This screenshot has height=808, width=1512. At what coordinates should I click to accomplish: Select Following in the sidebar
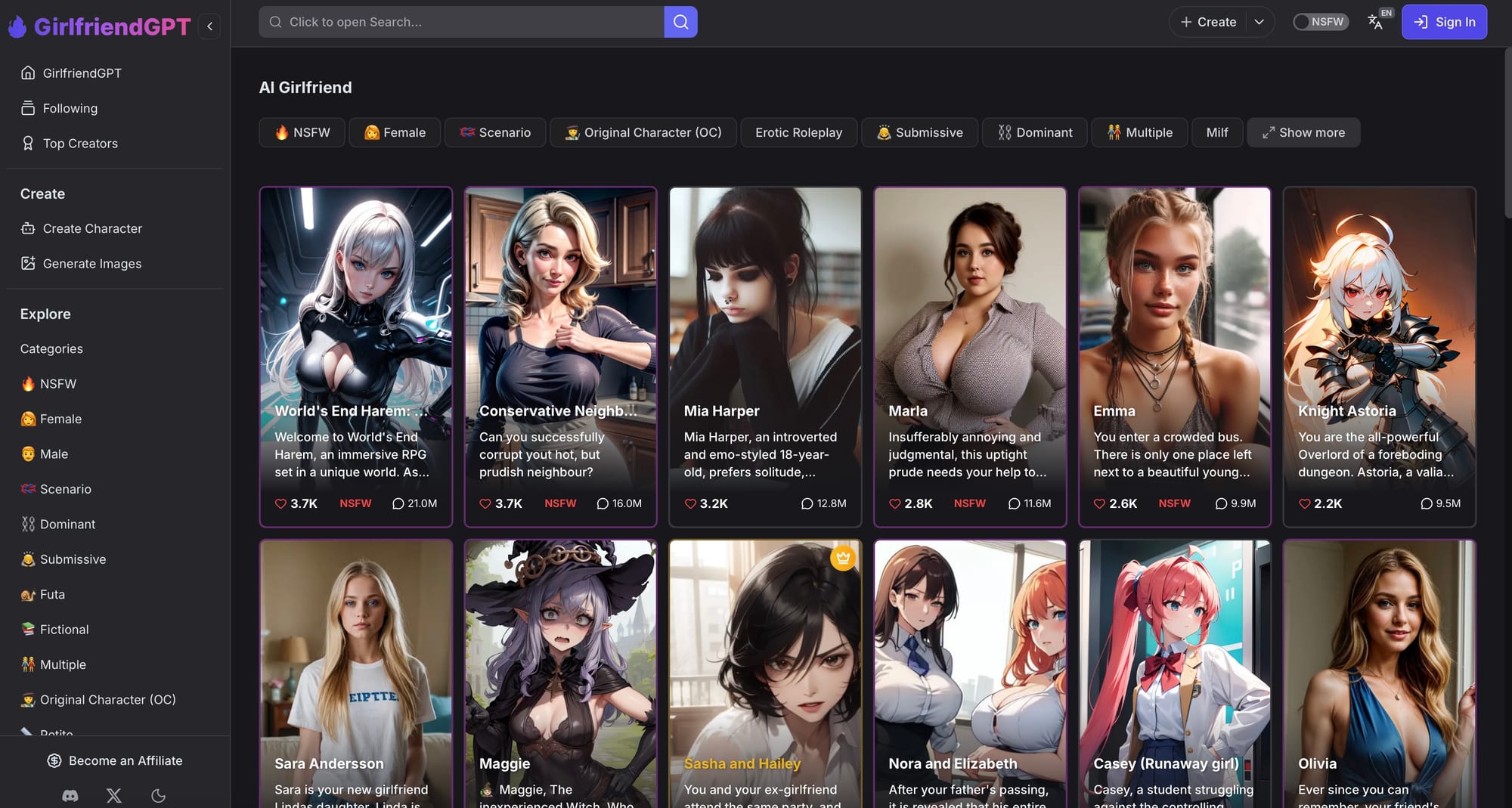[70, 108]
